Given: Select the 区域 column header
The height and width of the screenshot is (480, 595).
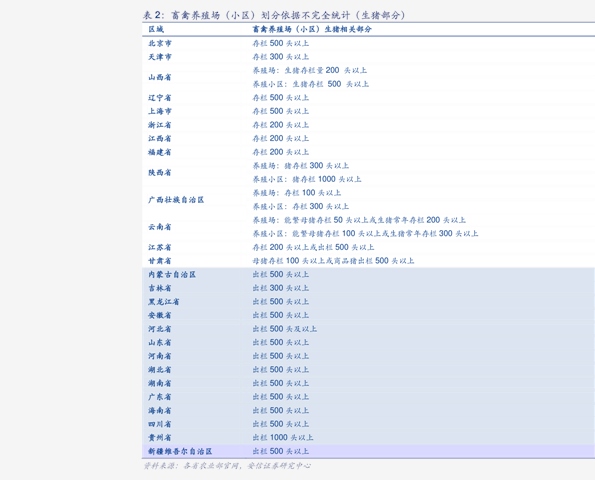Looking at the screenshot, I should pos(156,29).
